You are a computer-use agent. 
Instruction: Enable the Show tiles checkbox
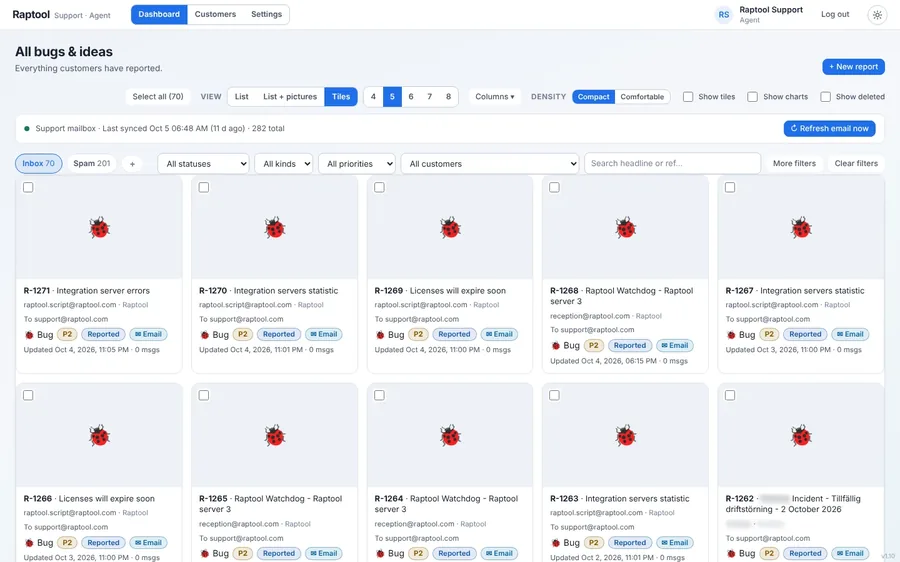point(688,96)
